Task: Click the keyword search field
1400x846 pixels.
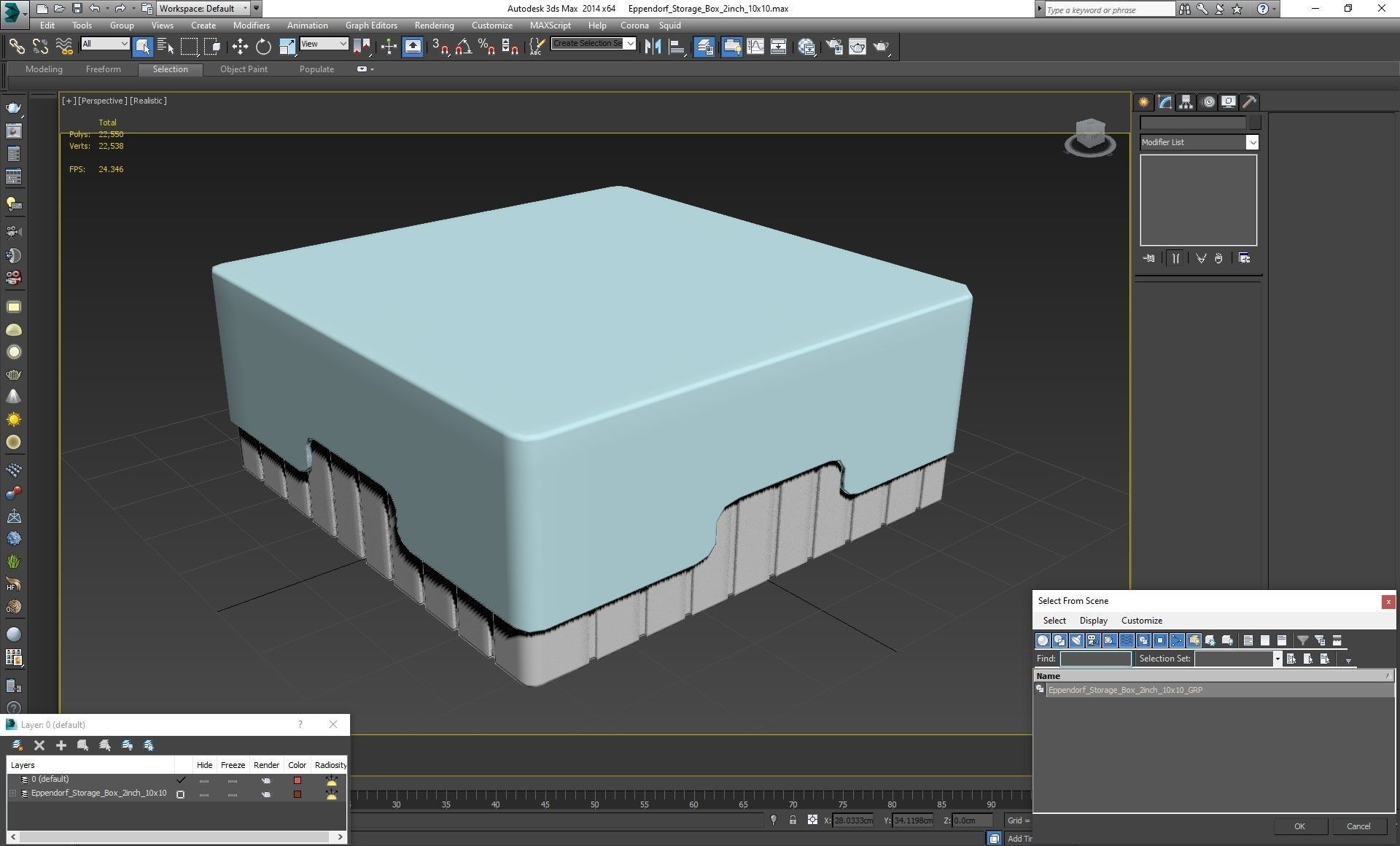Action: coord(1110,9)
